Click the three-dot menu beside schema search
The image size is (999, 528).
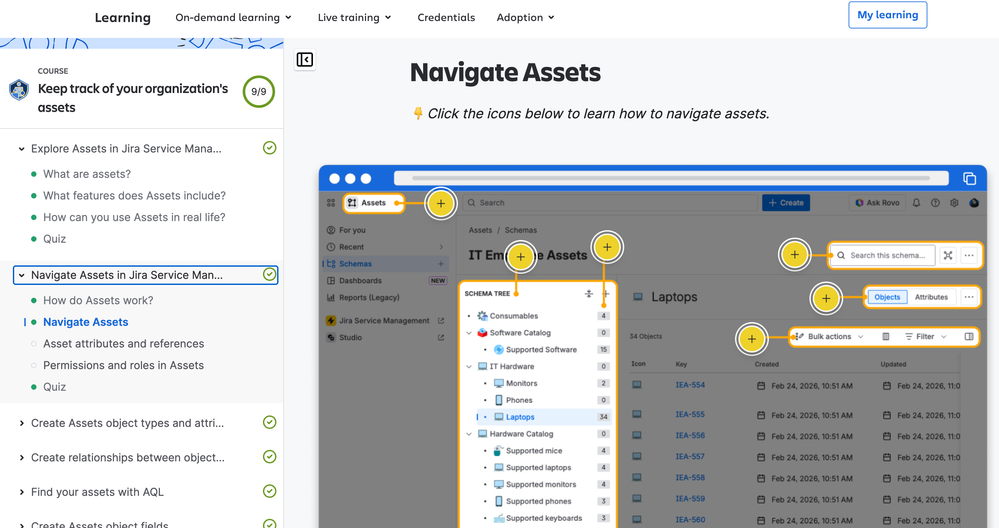[x=968, y=255]
